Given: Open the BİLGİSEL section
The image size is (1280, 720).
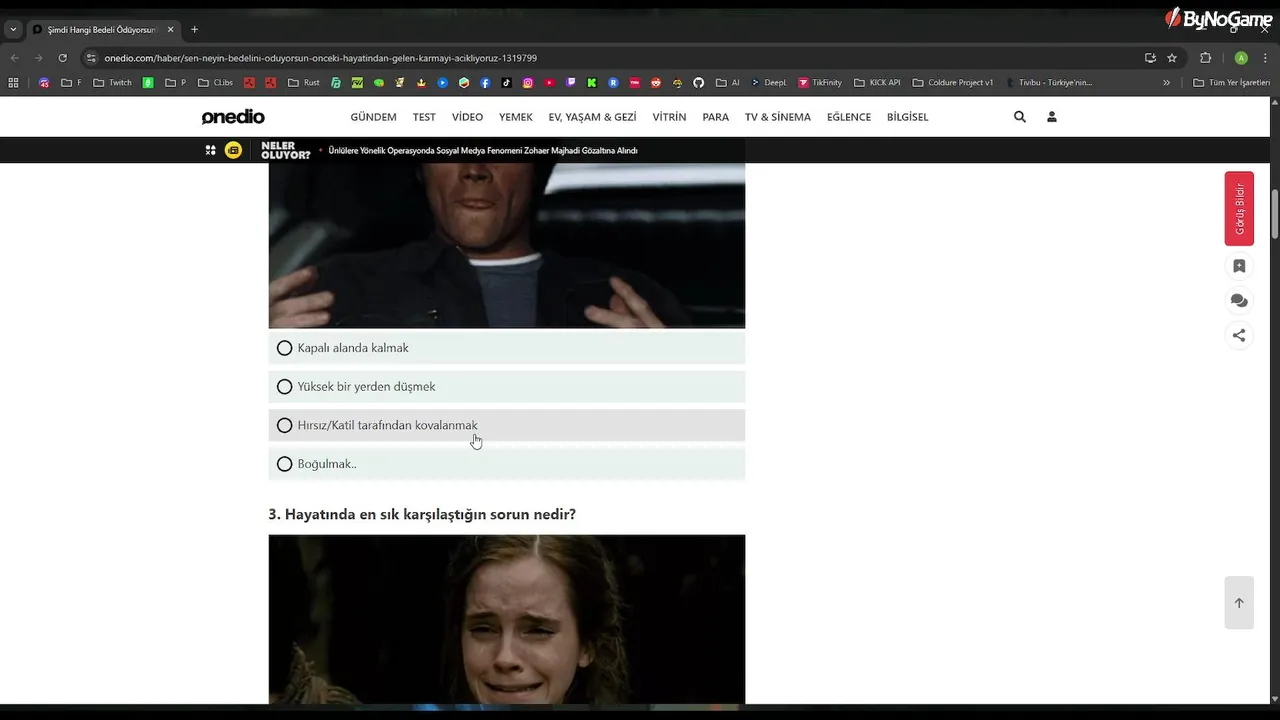Looking at the screenshot, I should point(908,117).
